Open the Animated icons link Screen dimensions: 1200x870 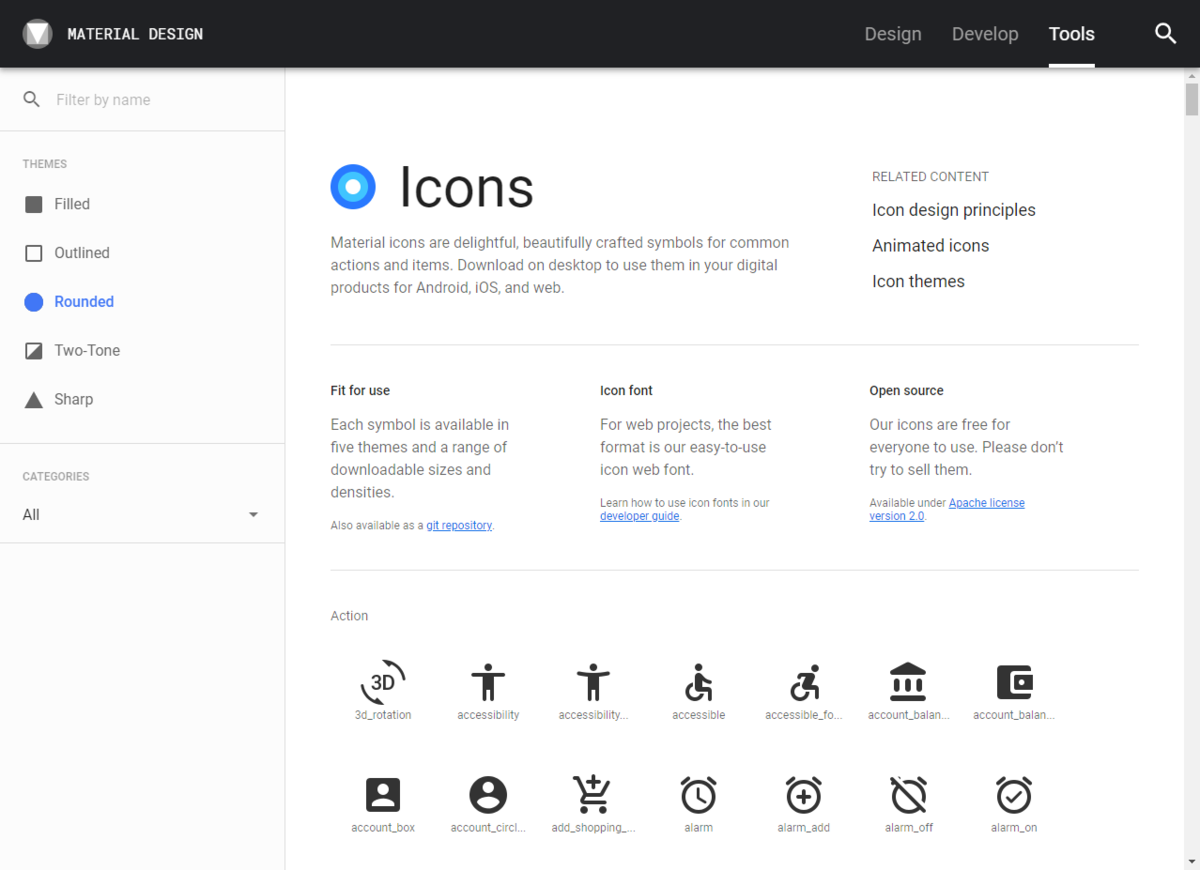click(x=930, y=246)
